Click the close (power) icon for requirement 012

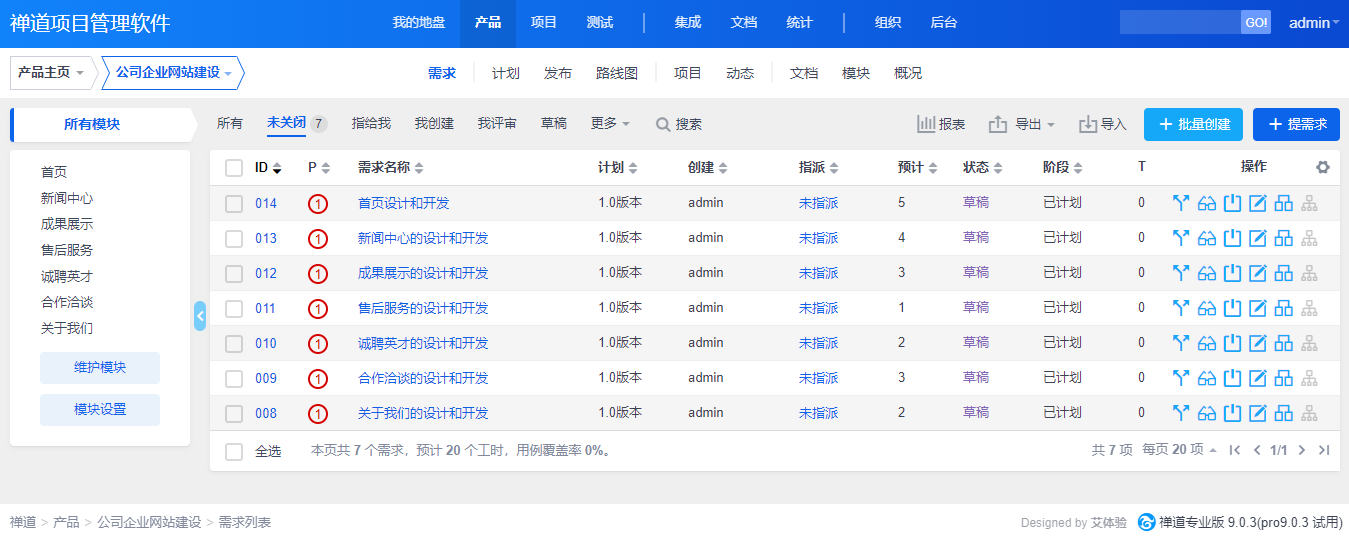[x=1232, y=273]
